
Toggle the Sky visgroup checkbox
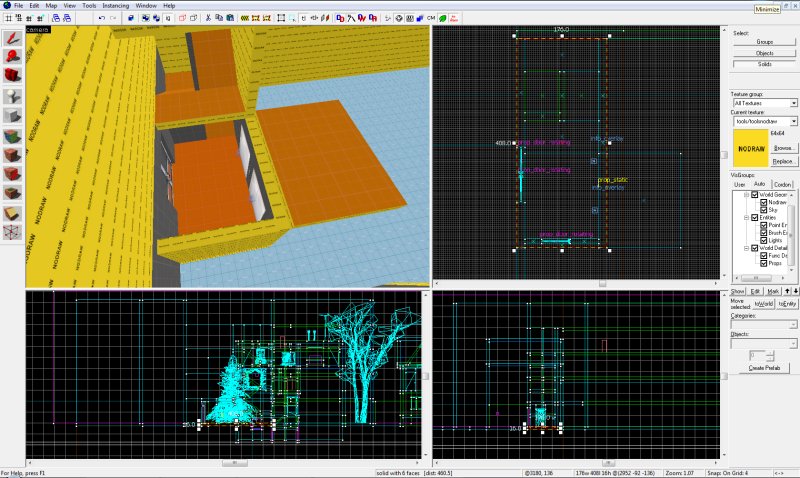tap(764, 210)
